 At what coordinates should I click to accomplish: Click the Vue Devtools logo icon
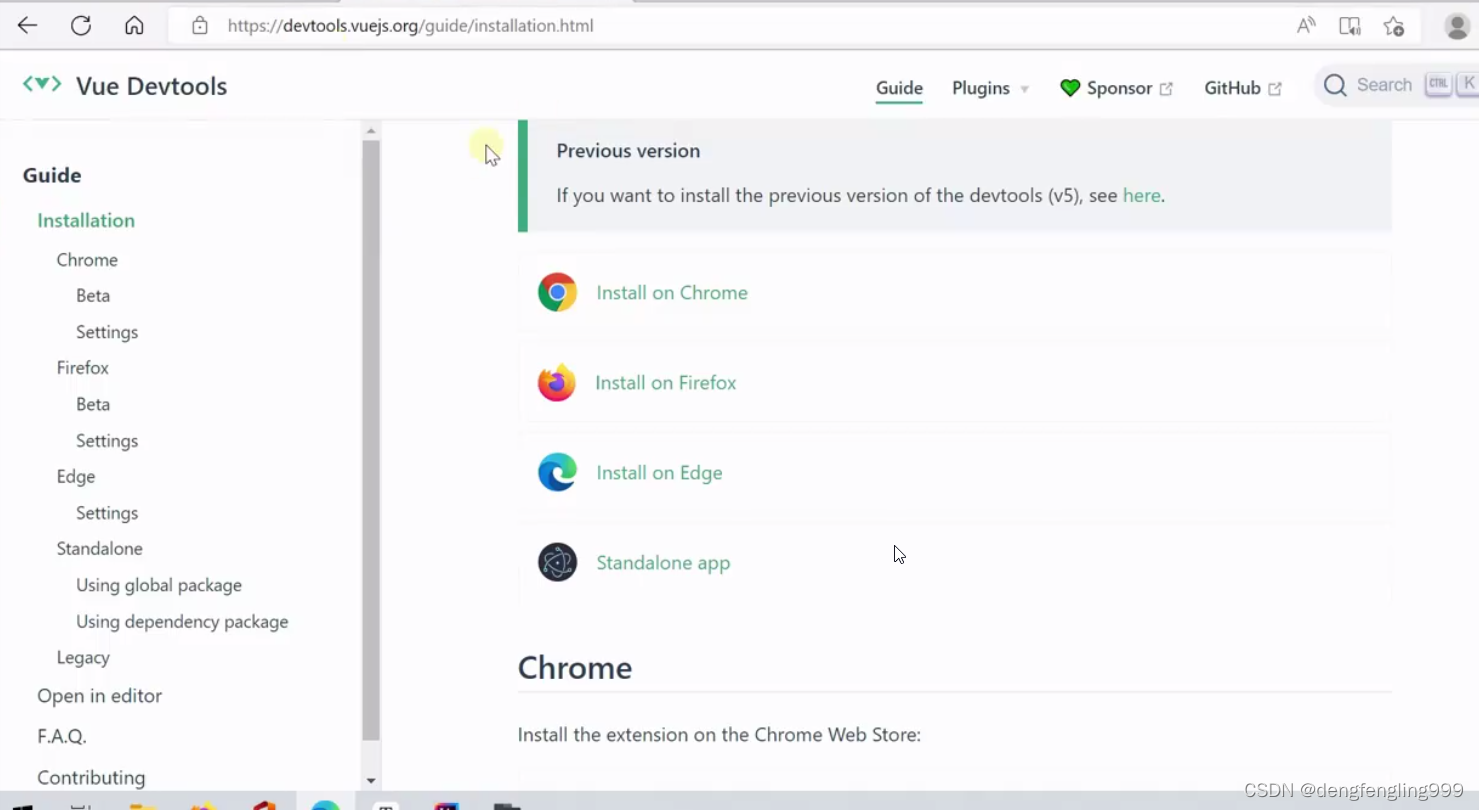42,85
